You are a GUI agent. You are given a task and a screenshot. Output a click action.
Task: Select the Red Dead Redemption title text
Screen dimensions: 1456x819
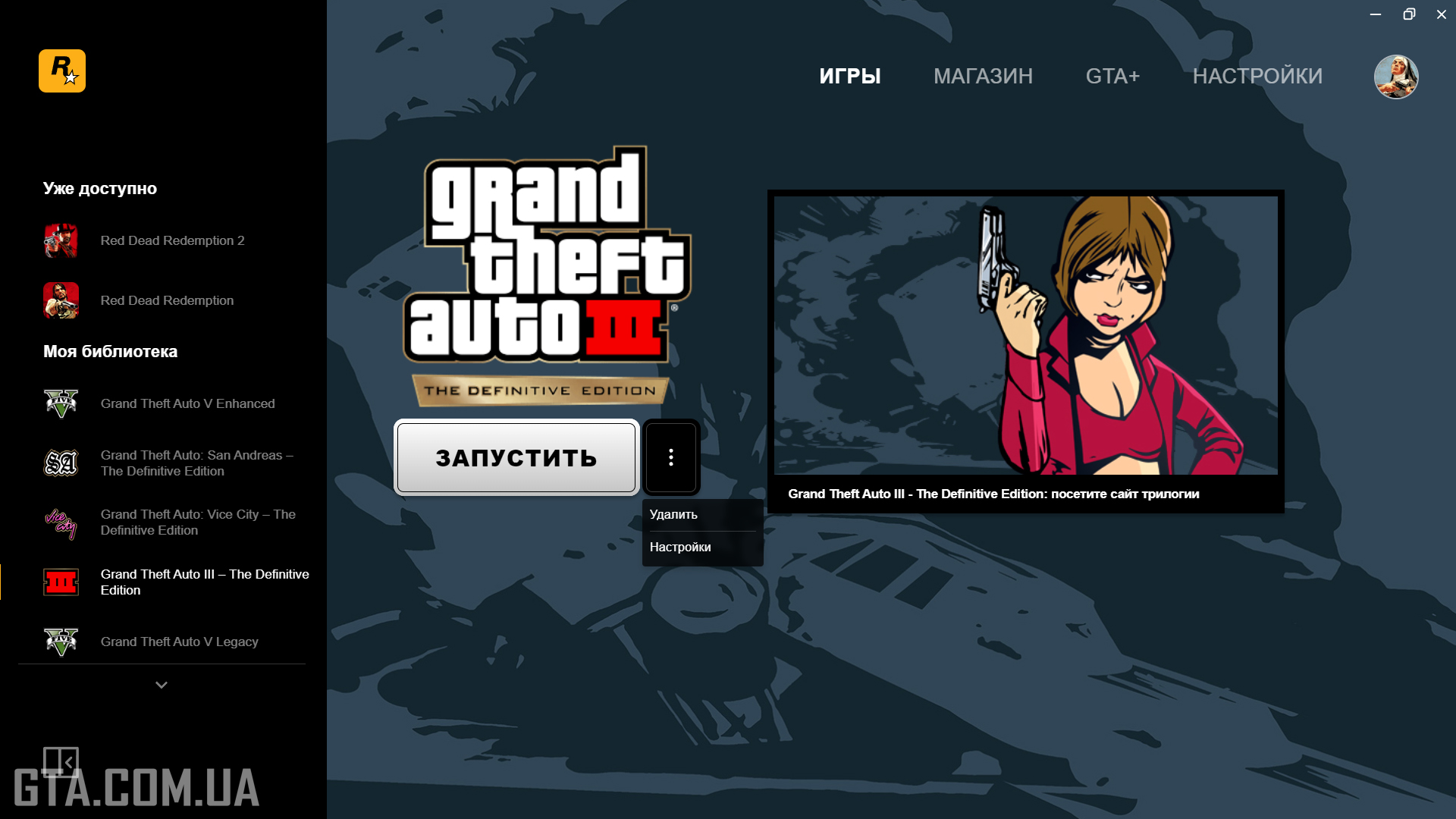tap(167, 300)
